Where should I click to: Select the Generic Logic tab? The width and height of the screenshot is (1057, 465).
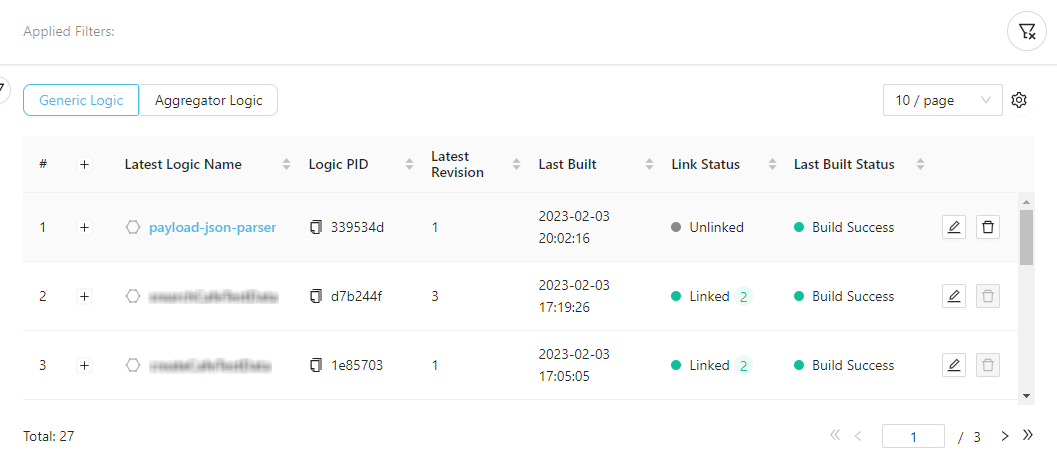coord(81,100)
